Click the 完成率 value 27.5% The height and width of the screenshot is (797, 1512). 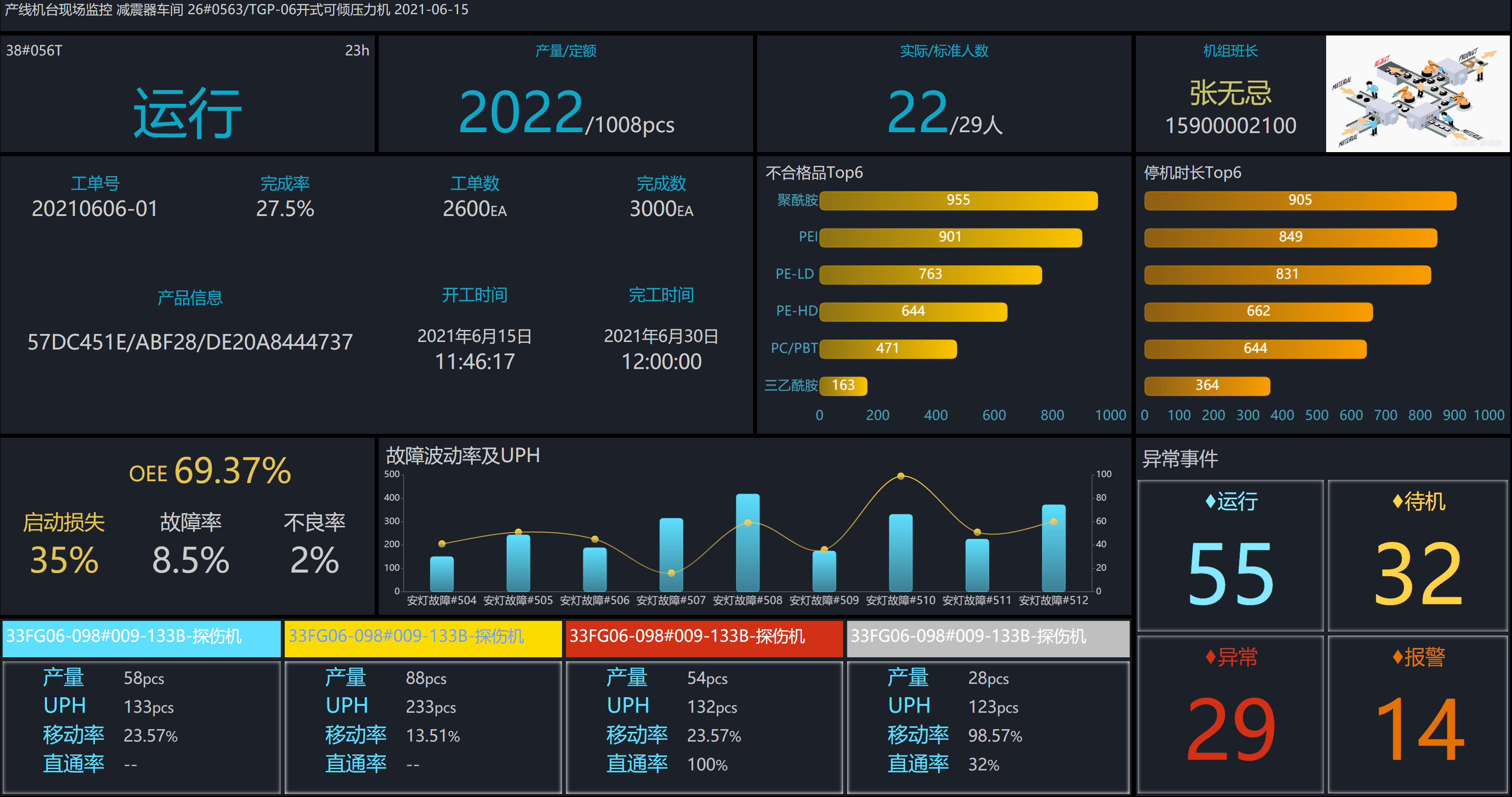point(285,209)
